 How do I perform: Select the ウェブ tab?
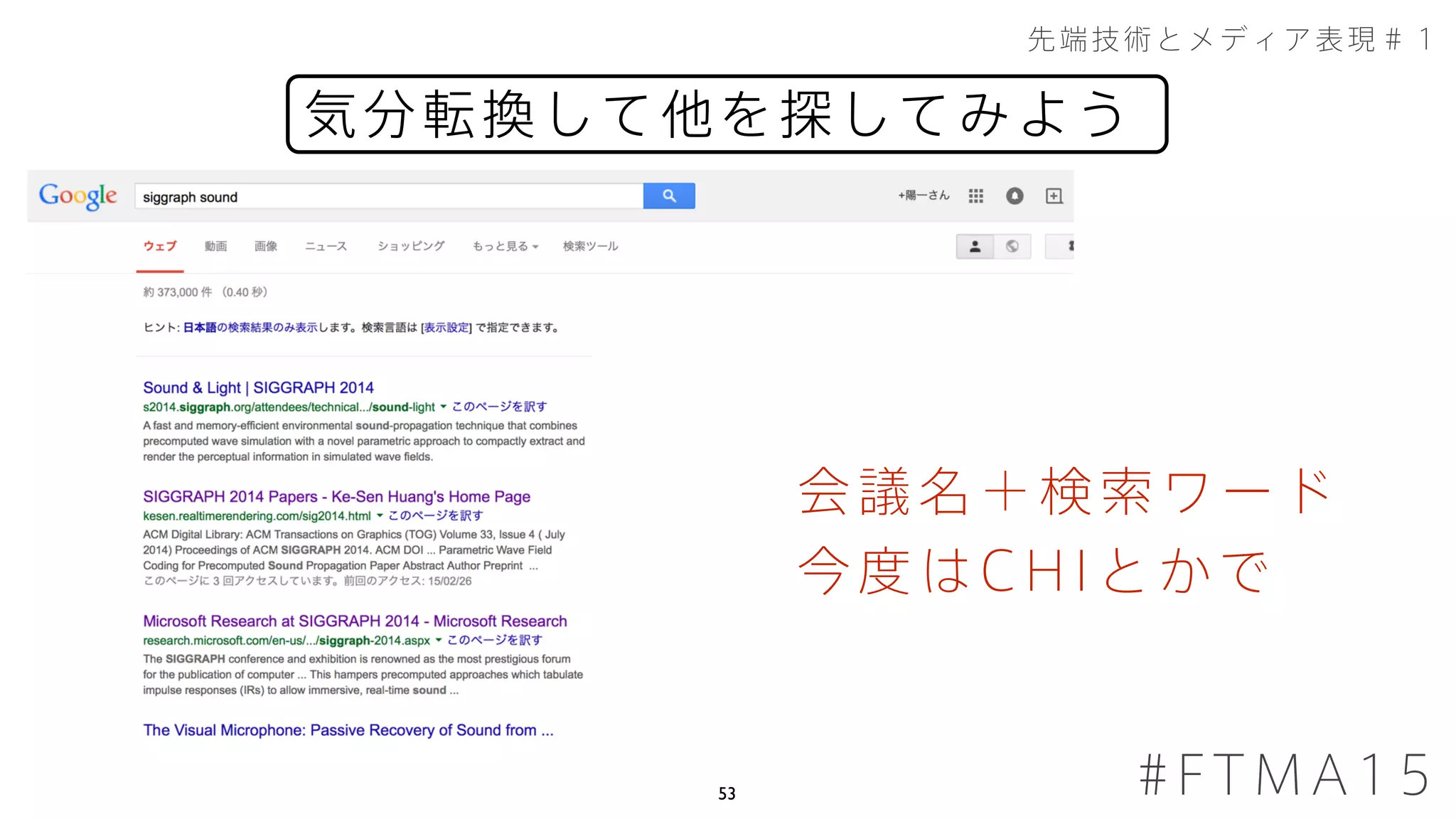(160, 246)
